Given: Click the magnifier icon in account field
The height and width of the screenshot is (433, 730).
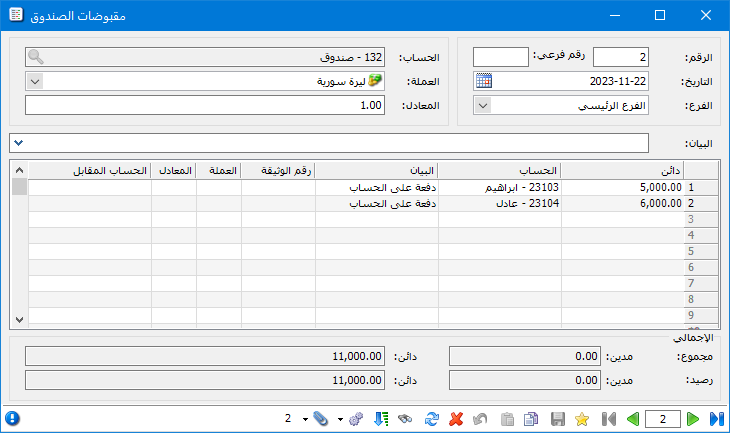Looking at the screenshot, I should coord(36,57).
